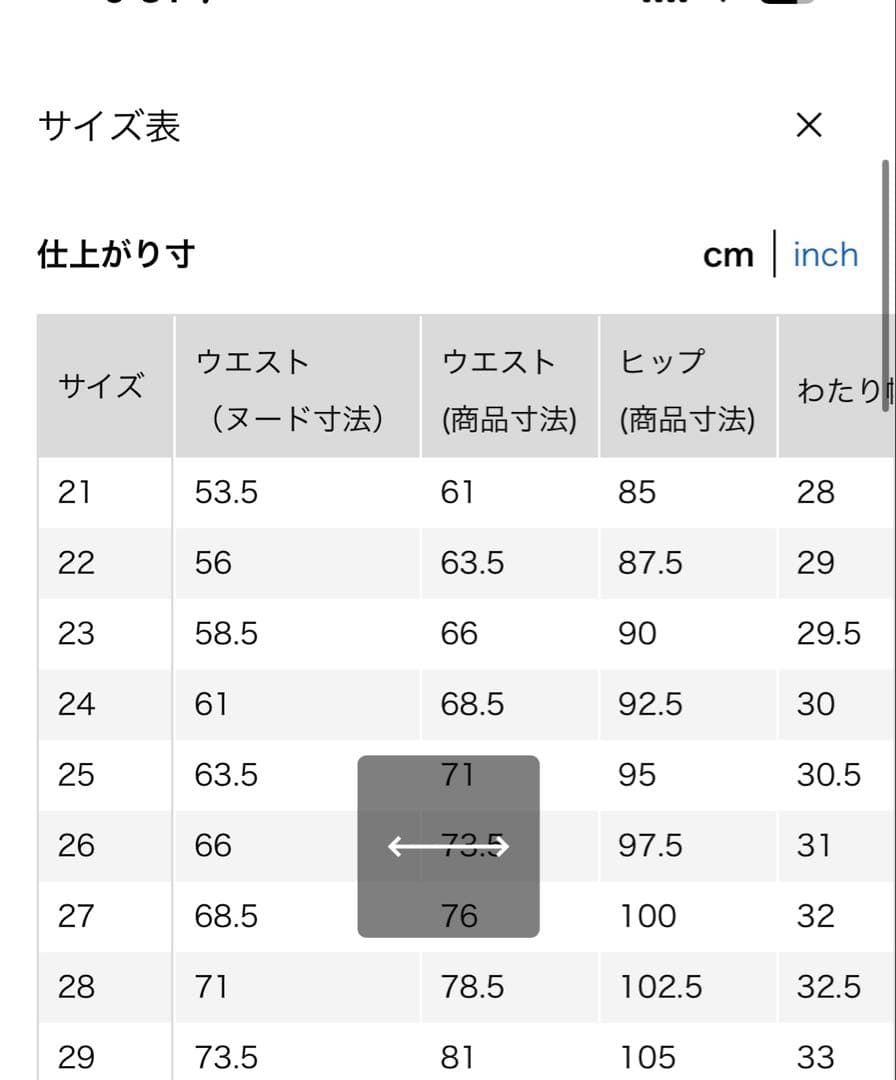Select cm unit option
896x1080 pixels.
[x=728, y=256]
